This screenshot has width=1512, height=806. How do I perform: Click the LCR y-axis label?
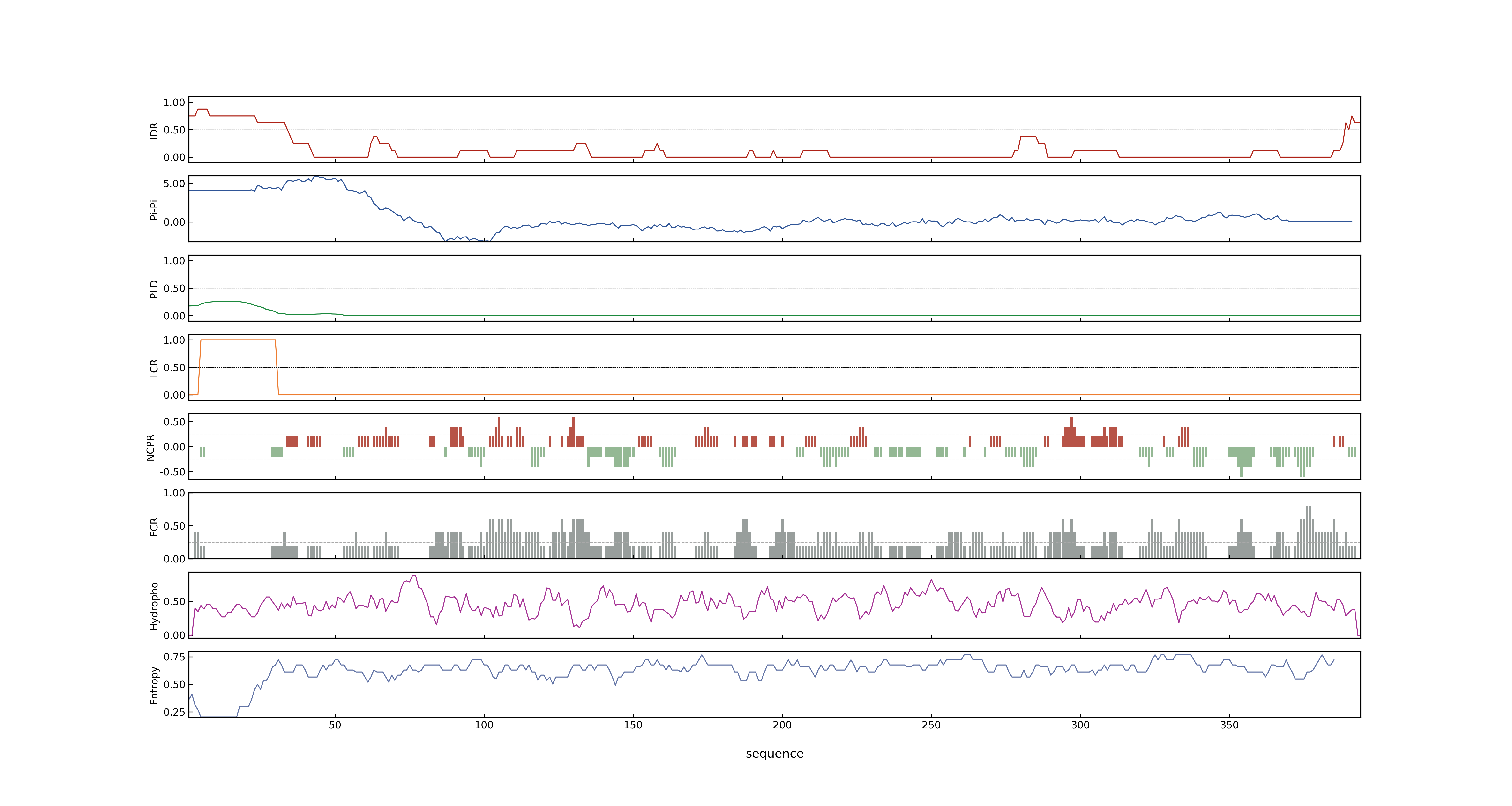pos(154,368)
